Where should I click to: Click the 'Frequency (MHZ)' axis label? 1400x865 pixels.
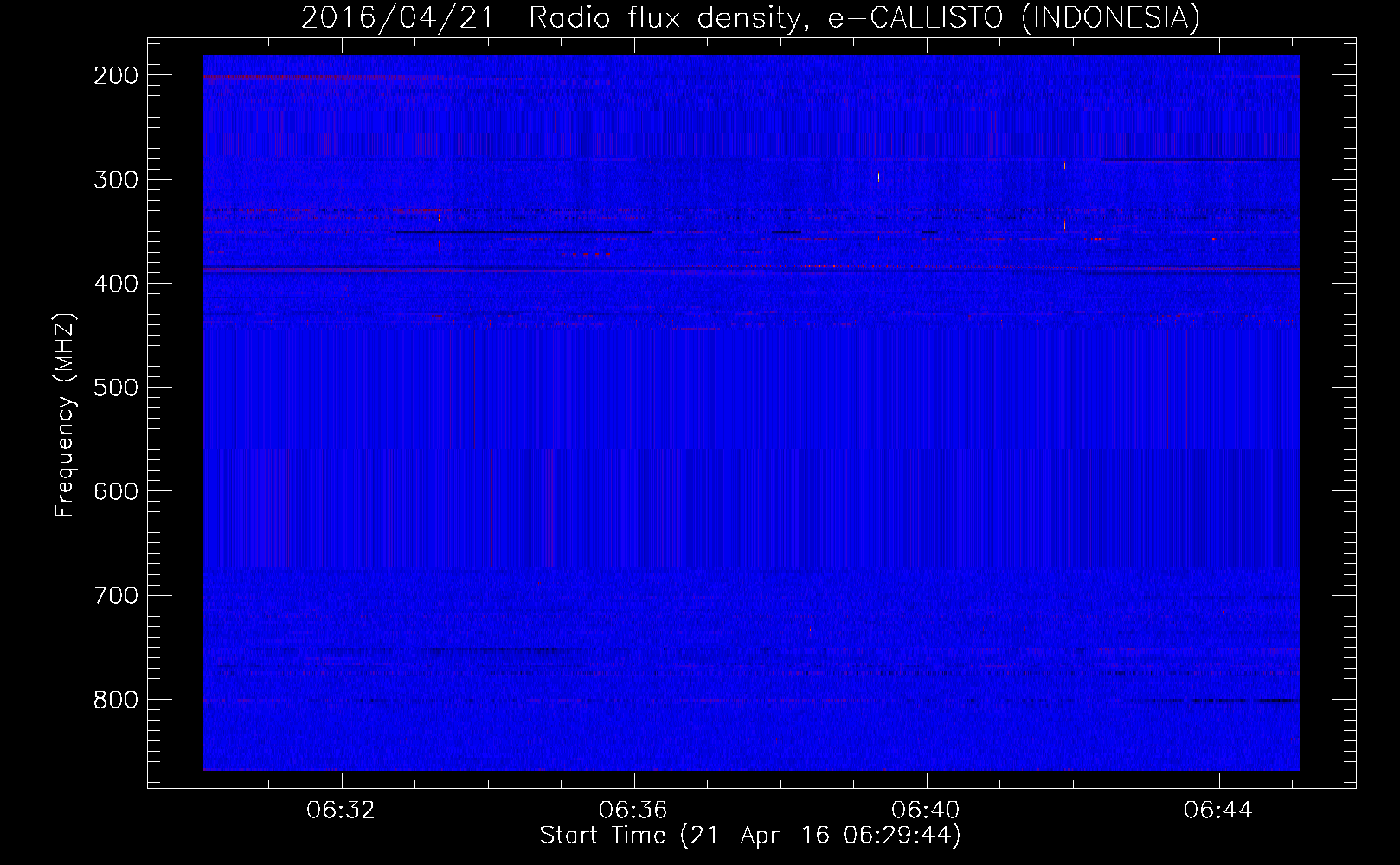pos(65,414)
